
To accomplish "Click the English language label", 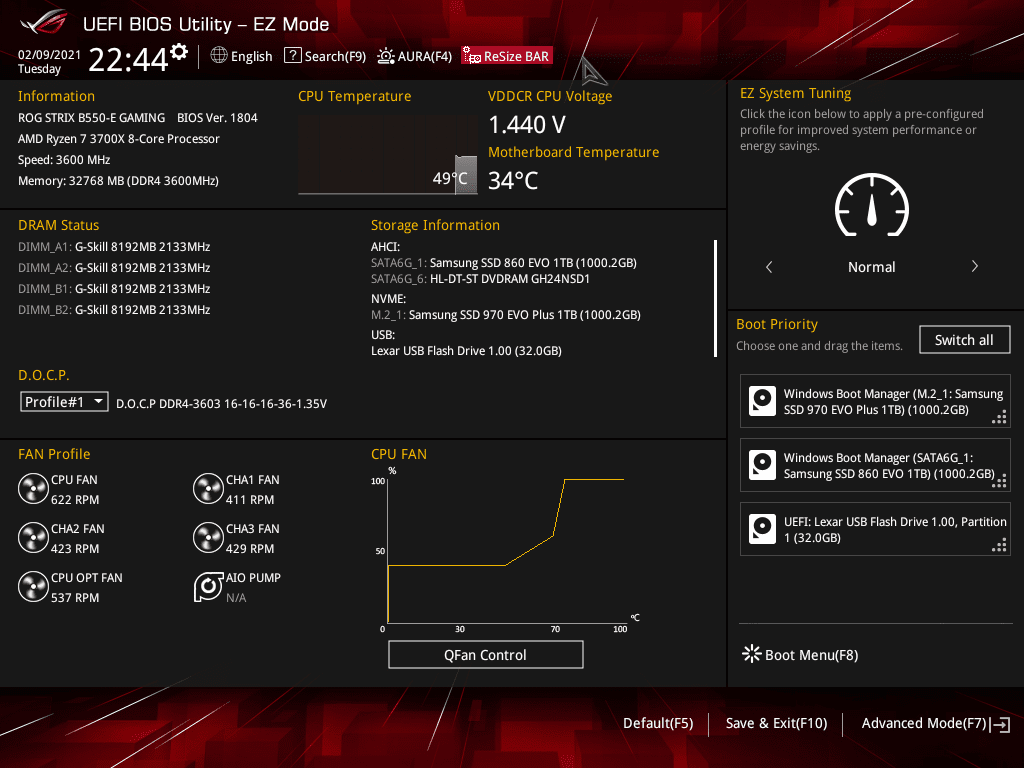I will coord(251,56).
